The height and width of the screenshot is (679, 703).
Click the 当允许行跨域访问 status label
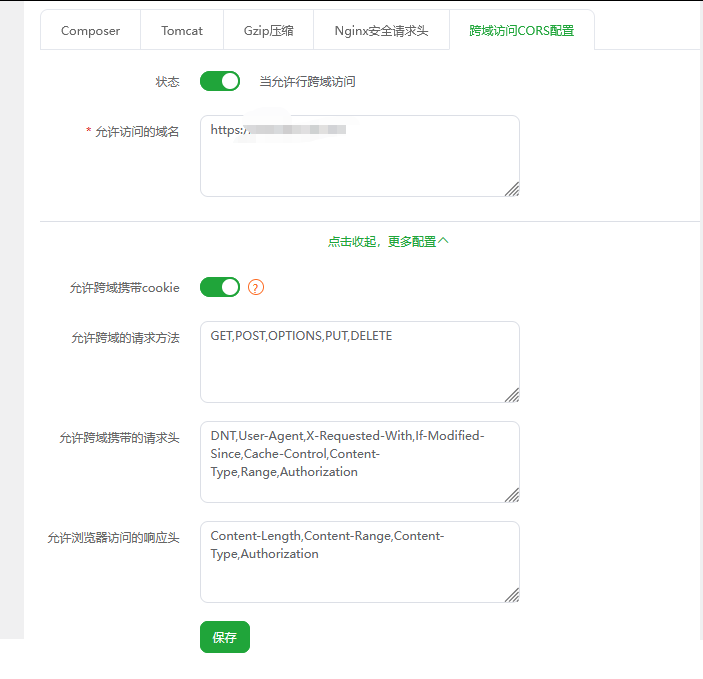pos(307,82)
